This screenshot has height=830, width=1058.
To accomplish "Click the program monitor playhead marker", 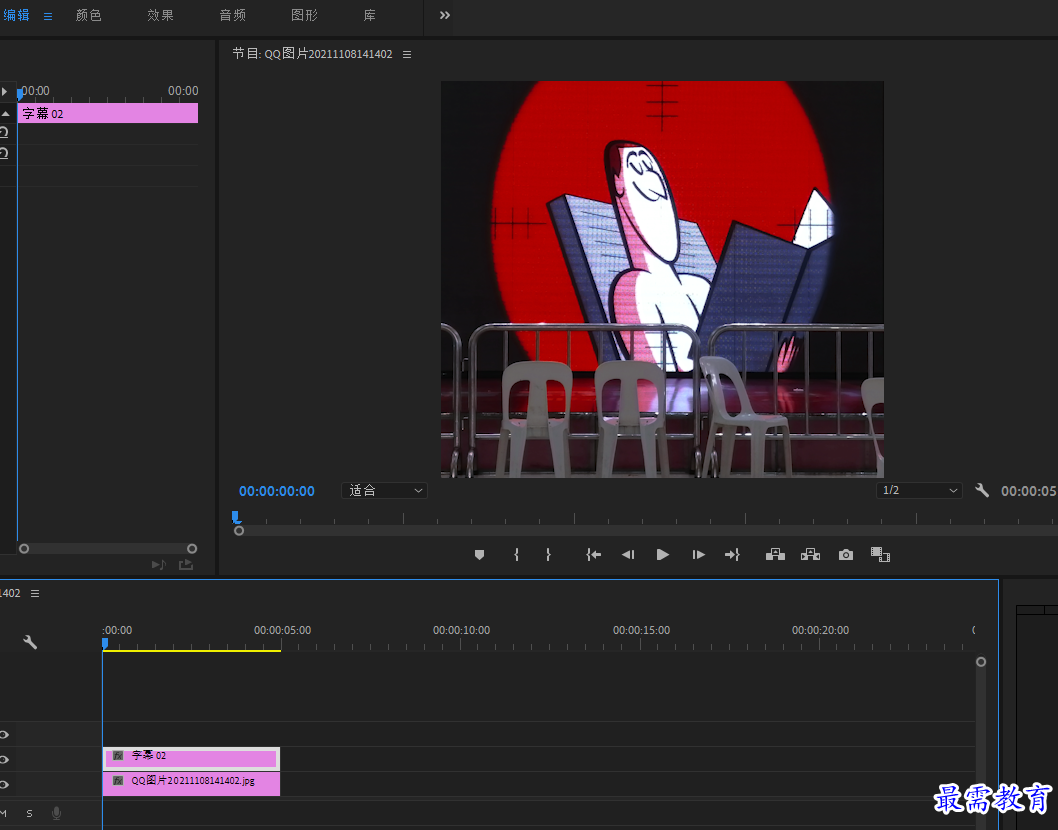I will pyautogui.click(x=235, y=517).
